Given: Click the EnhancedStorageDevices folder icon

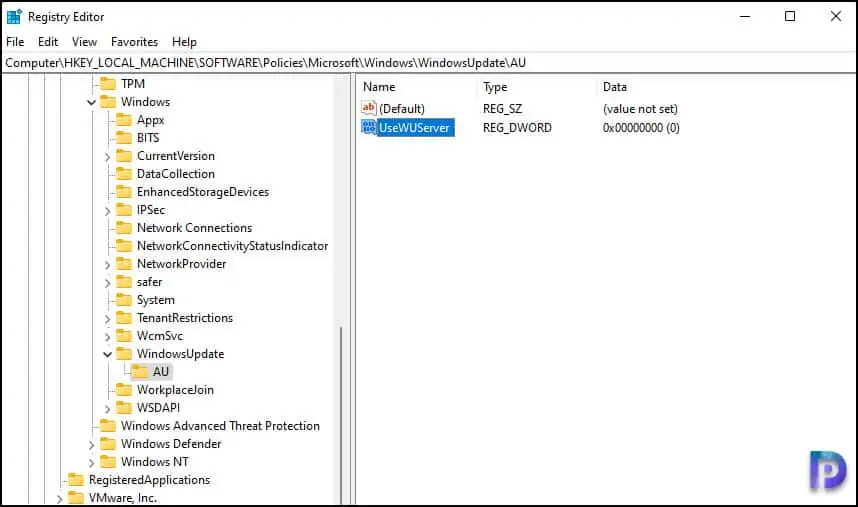Looking at the screenshot, I should point(124,192).
